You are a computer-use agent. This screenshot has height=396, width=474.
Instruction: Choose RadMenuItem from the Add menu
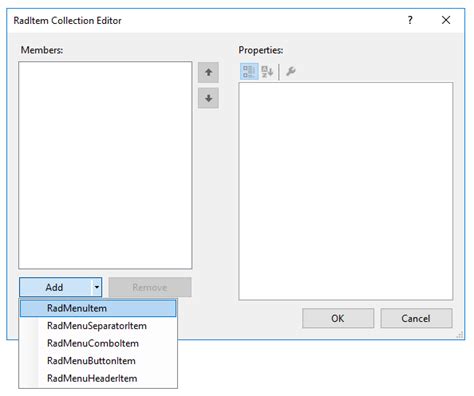tap(98, 308)
